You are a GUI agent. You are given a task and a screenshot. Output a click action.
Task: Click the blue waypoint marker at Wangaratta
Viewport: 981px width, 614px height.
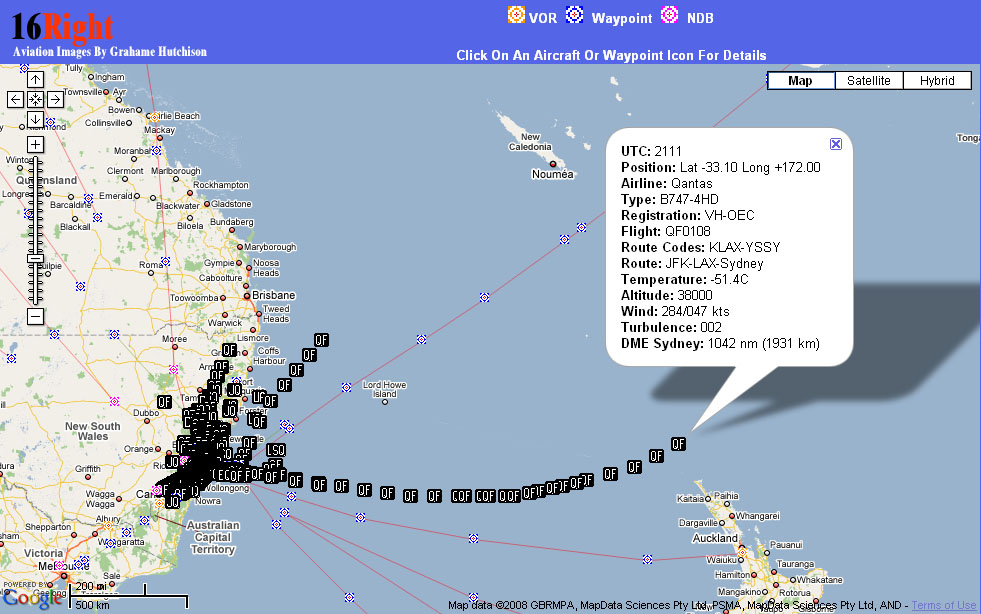[x=110, y=543]
